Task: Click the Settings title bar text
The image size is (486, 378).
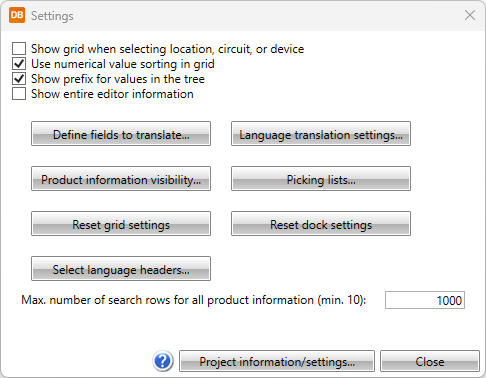Action: point(52,16)
